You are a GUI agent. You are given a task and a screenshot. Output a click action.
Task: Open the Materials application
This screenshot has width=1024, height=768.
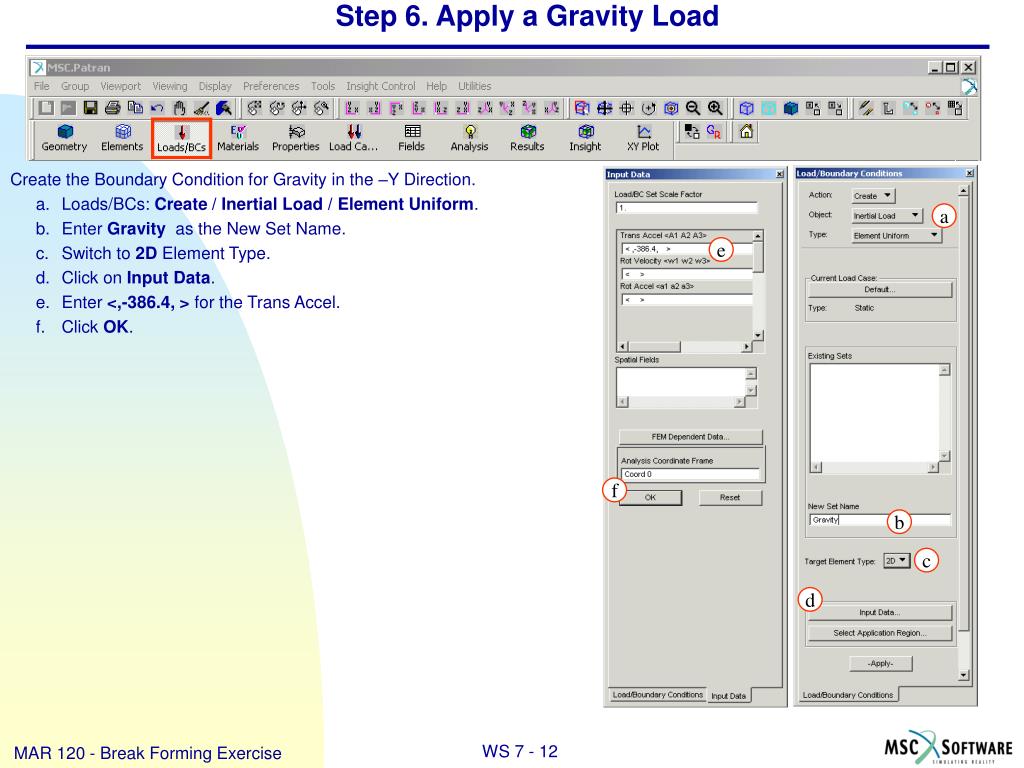tap(238, 138)
